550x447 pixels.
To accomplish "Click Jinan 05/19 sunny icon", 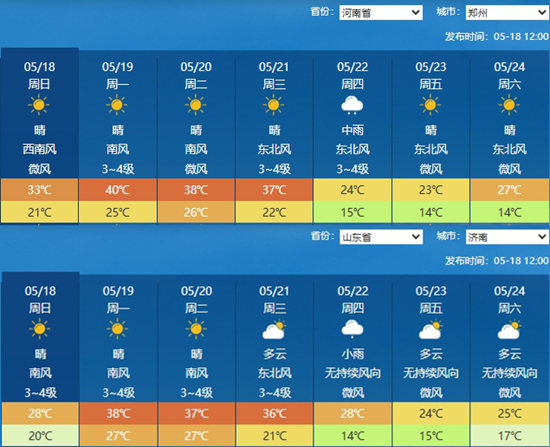I will pos(118,329).
